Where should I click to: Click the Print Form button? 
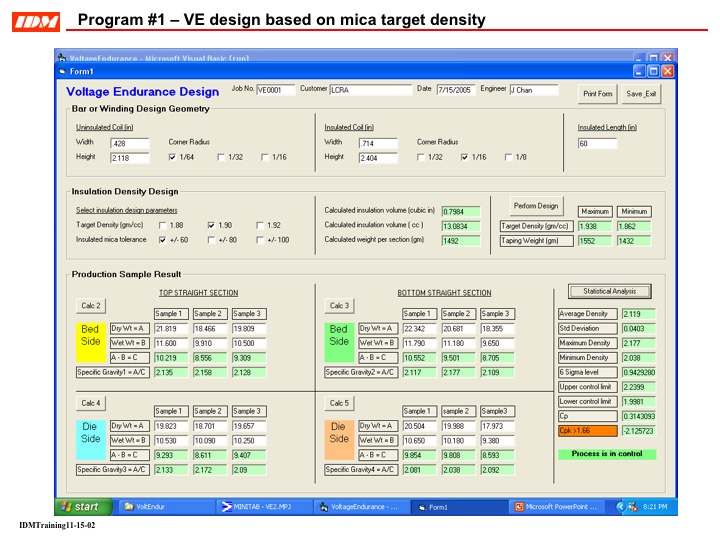[x=597, y=94]
